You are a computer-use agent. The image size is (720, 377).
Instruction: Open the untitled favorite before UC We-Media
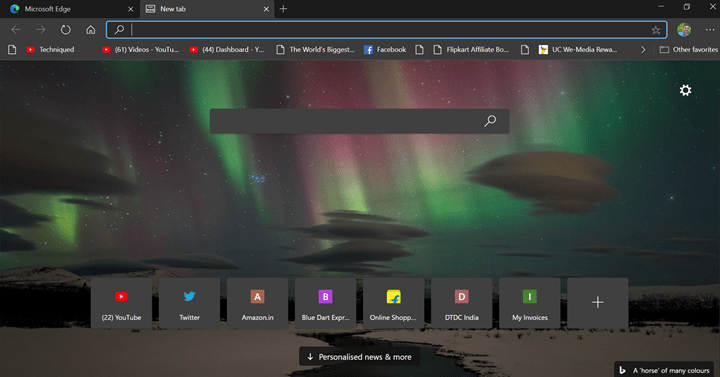click(x=525, y=50)
